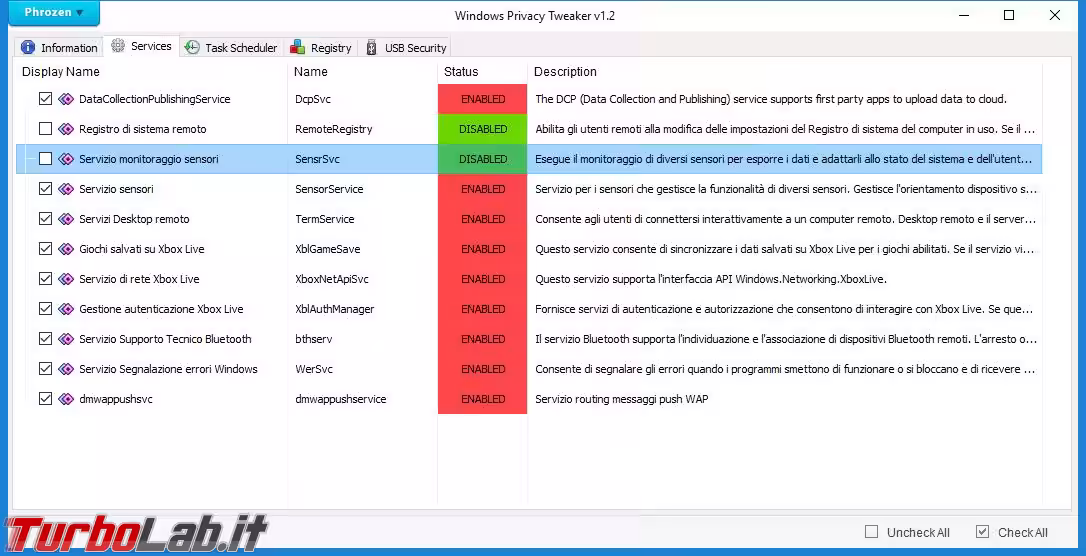This screenshot has height=556, width=1086.
Task: Click the Services tab gear icon
Action: 118,46
